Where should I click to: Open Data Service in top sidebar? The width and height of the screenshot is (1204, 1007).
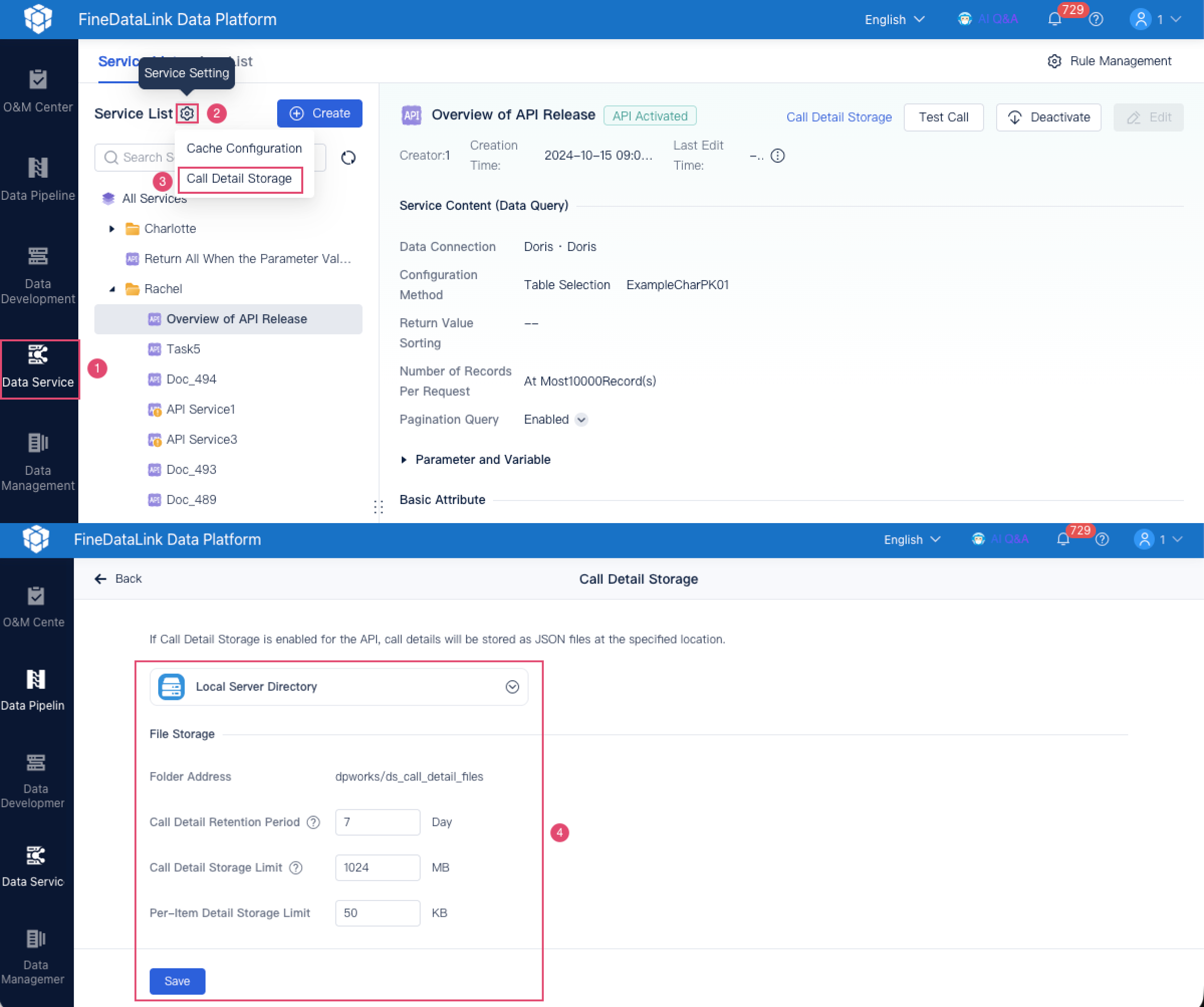38,368
